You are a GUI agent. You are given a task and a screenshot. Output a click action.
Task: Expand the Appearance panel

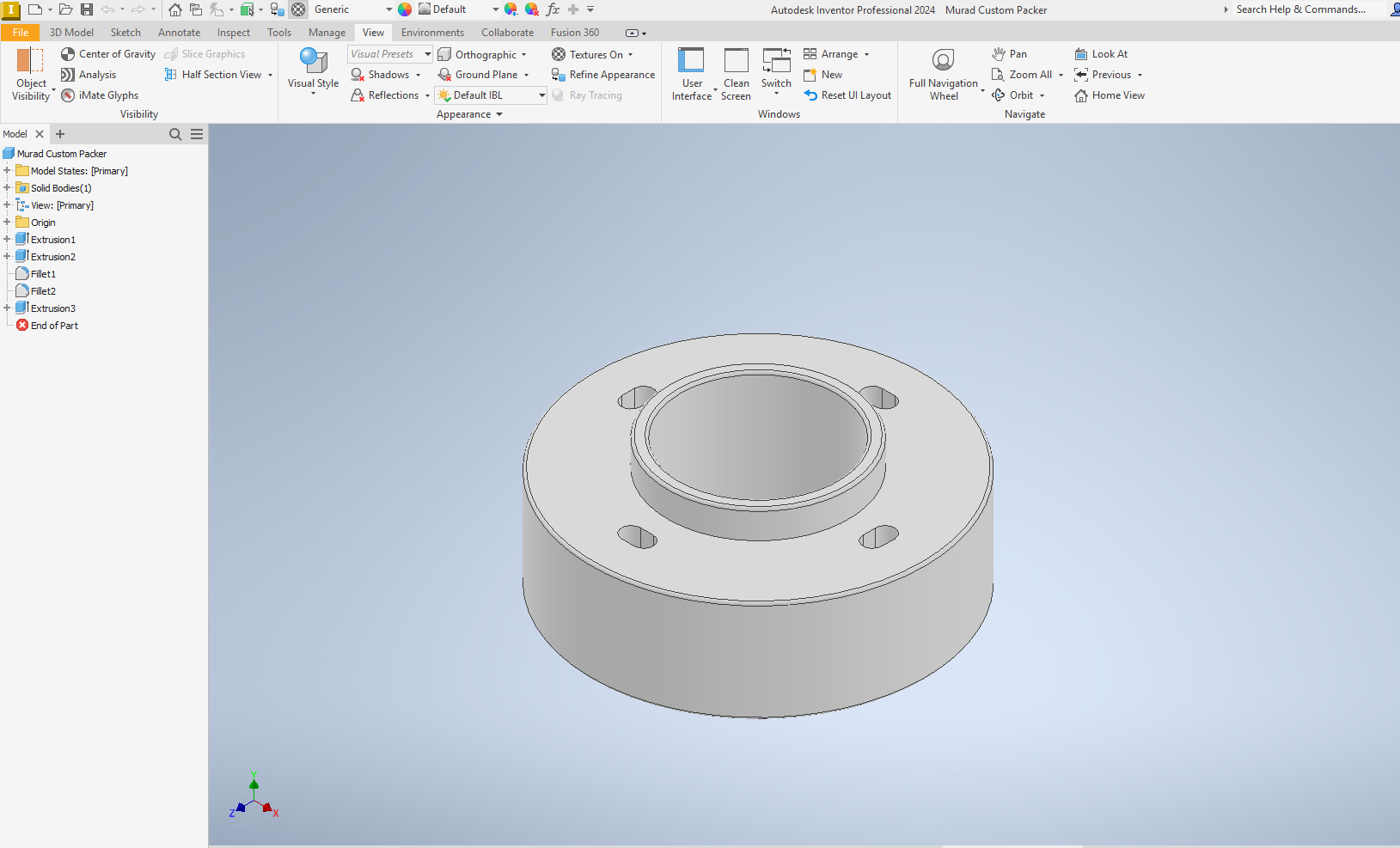coord(469,114)
